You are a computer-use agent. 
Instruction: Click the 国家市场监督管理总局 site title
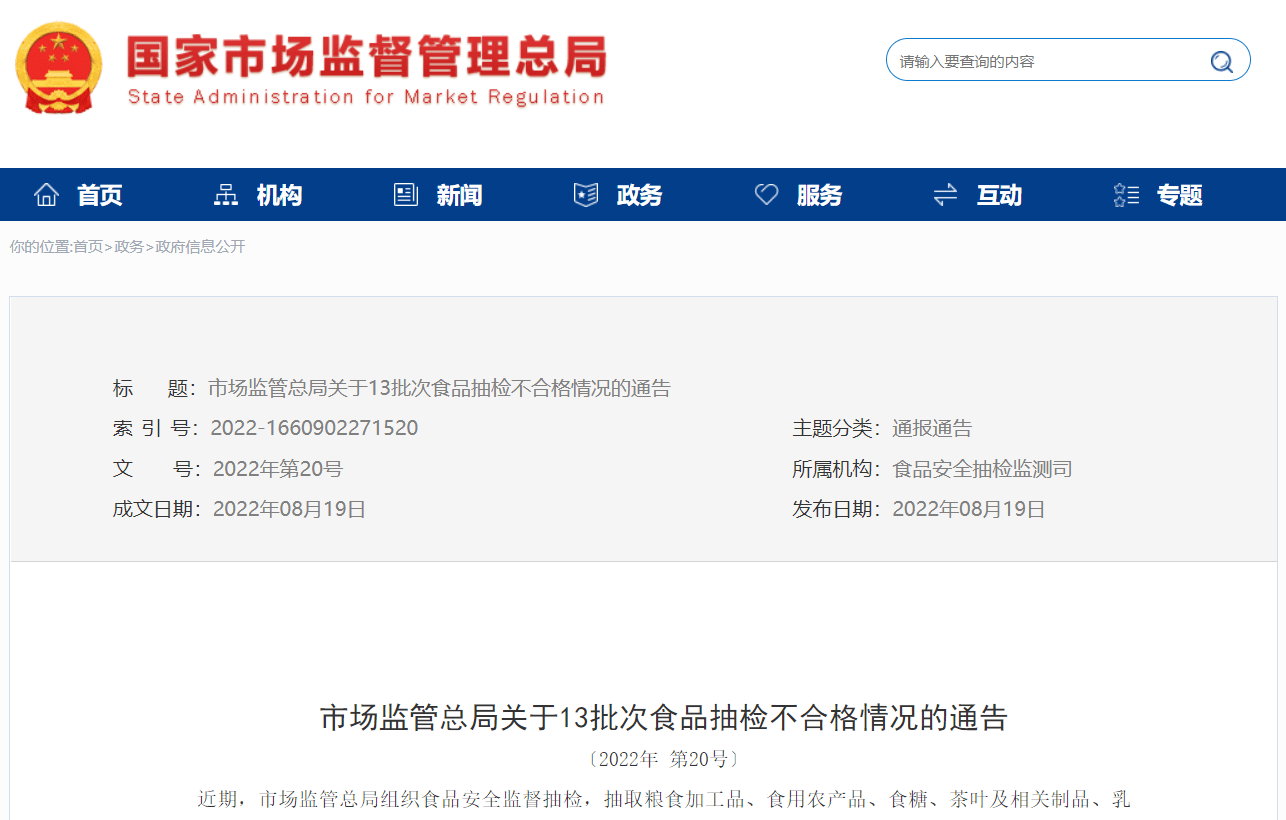366,57
